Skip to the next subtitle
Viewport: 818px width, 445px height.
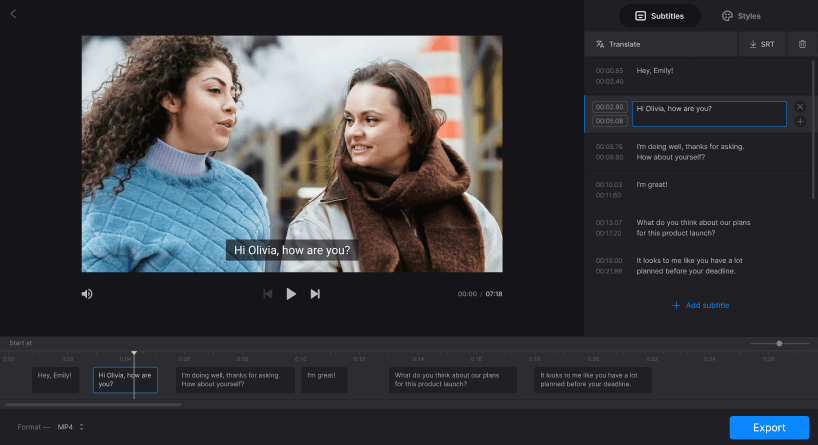[315, 294]
